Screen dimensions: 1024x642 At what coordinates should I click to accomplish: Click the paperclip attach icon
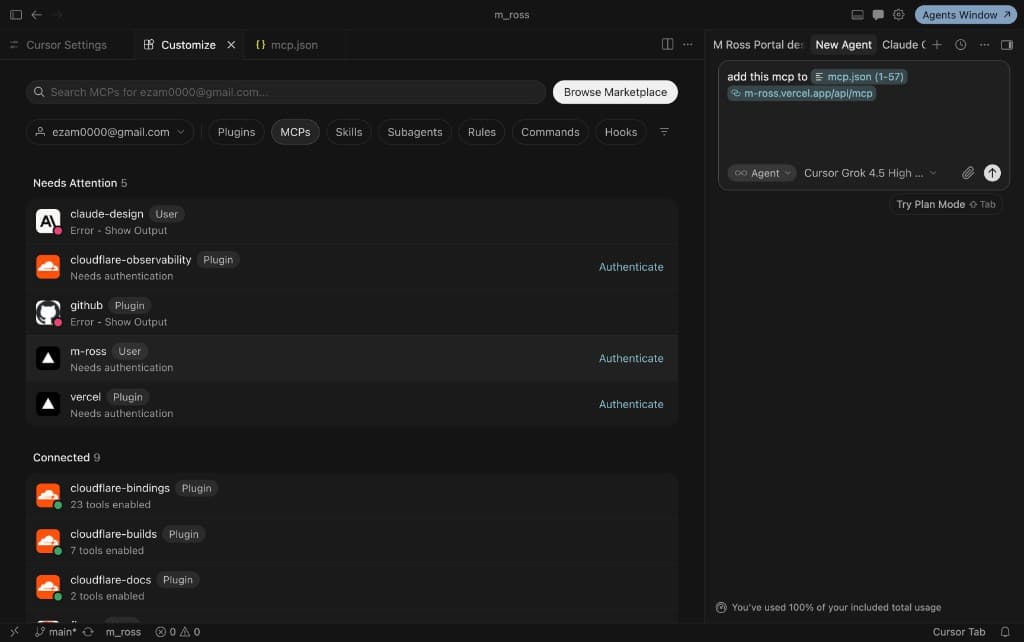point(967,173)
